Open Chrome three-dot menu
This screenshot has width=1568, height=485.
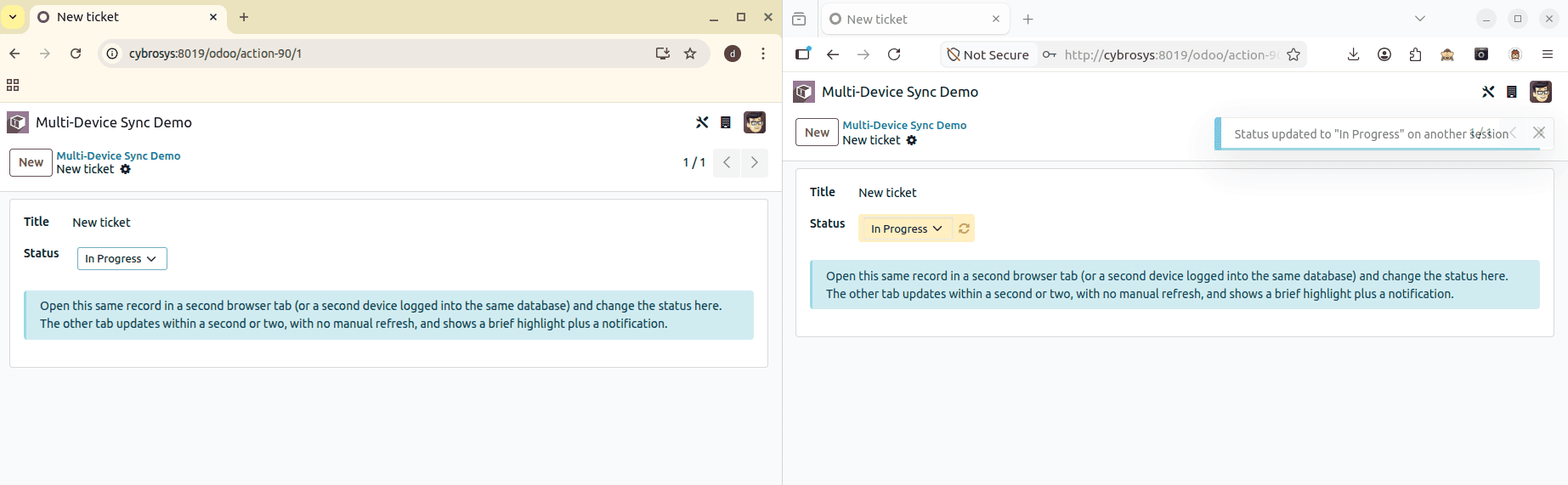[x=763, y=54]
